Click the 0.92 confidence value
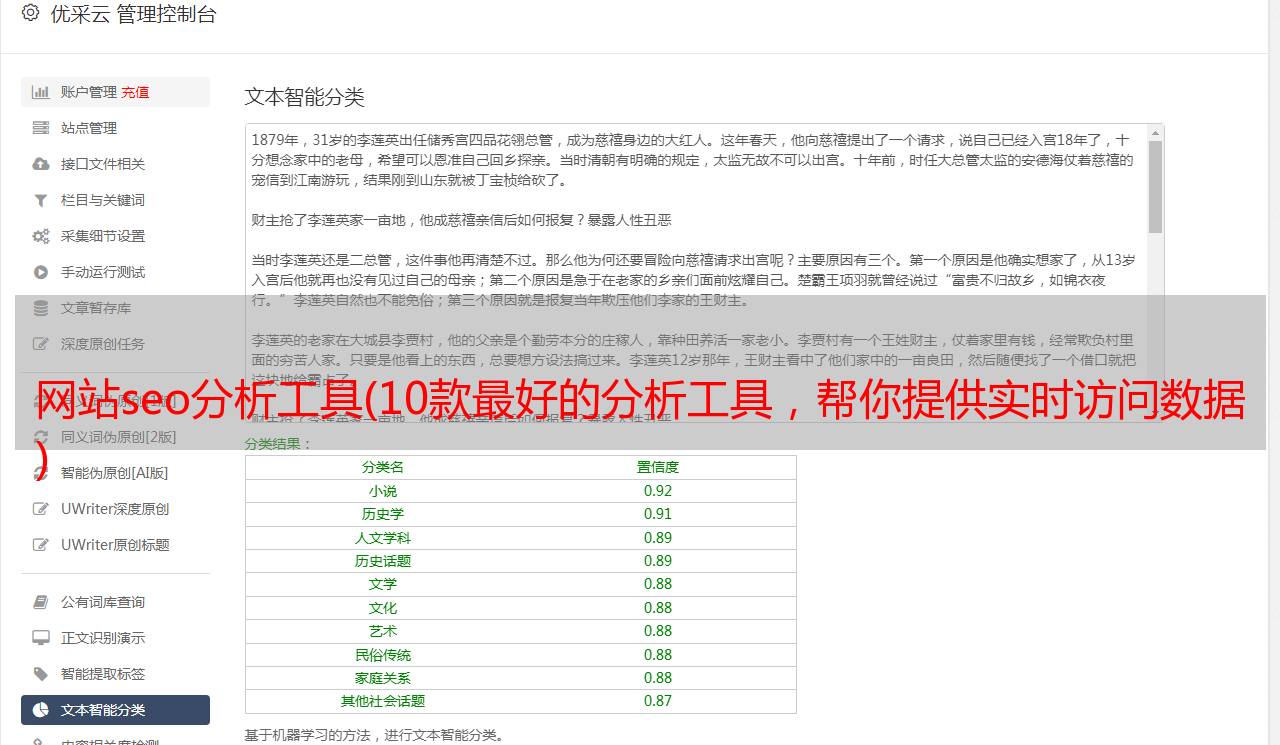Image resolution: width=1280 pixels, height=745 pixels. tap(658, 491)
